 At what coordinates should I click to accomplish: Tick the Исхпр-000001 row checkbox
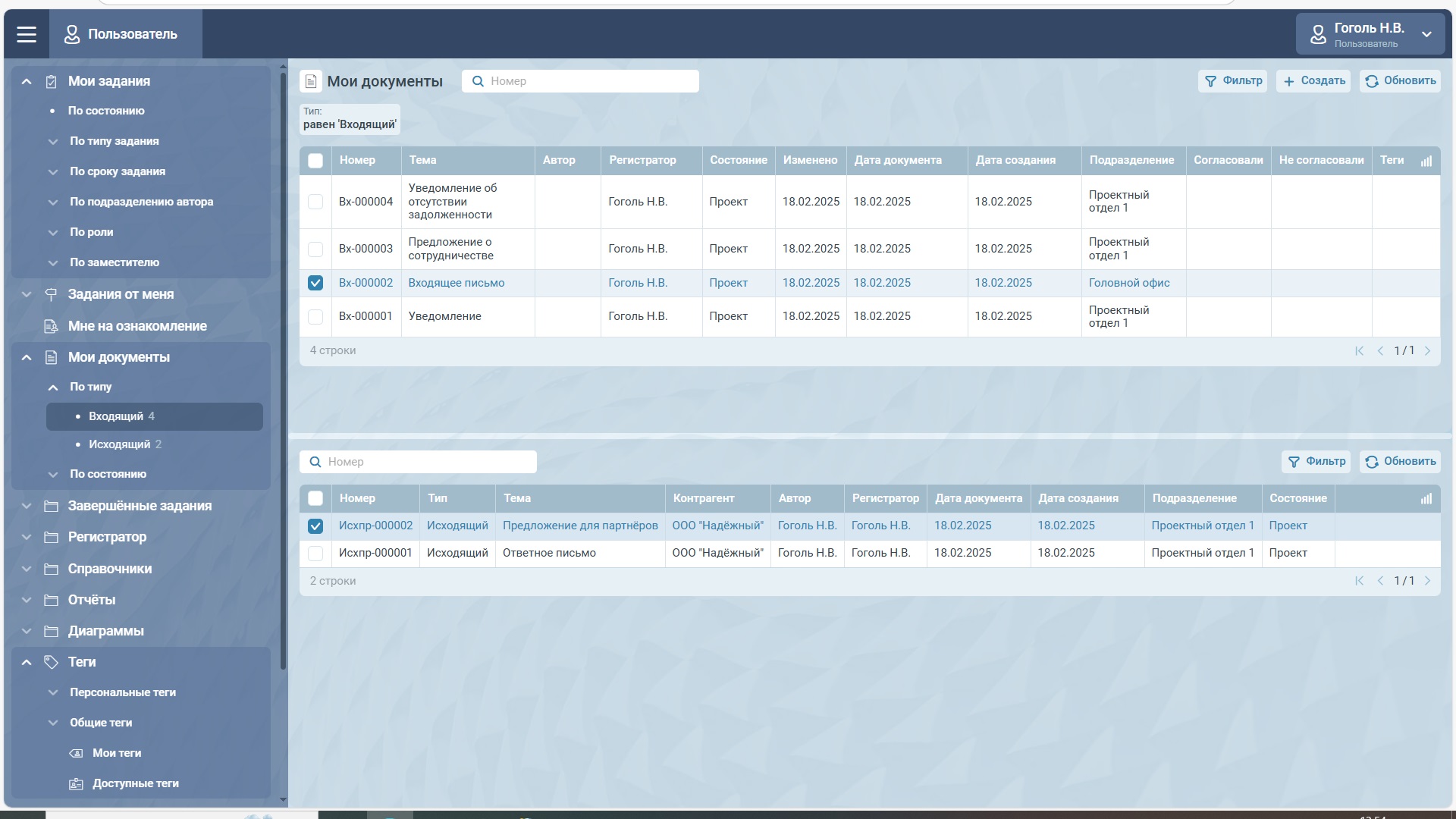[x=315, y=554]
